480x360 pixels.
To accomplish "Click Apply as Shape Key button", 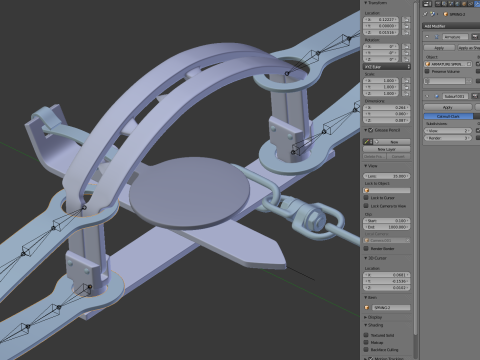I will 469,48.
